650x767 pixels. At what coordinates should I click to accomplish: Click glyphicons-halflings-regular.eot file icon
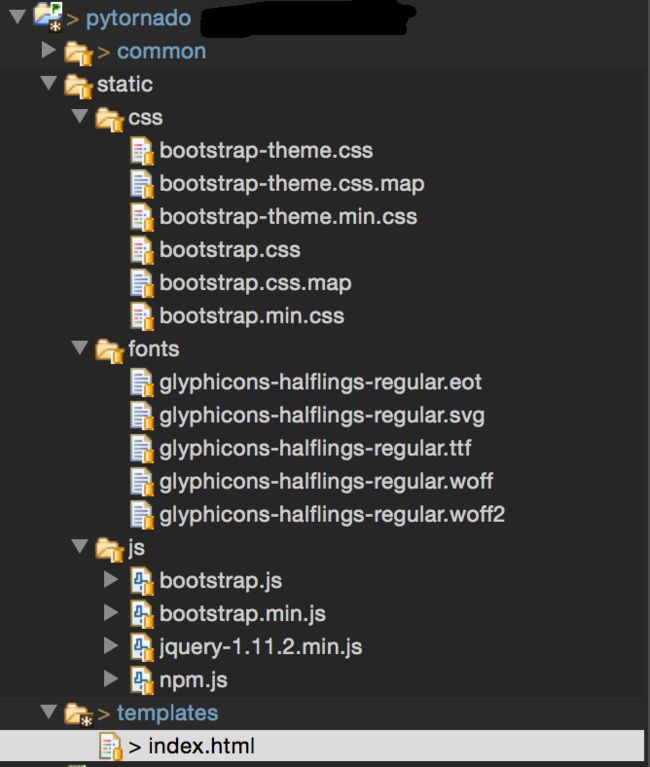142,383
